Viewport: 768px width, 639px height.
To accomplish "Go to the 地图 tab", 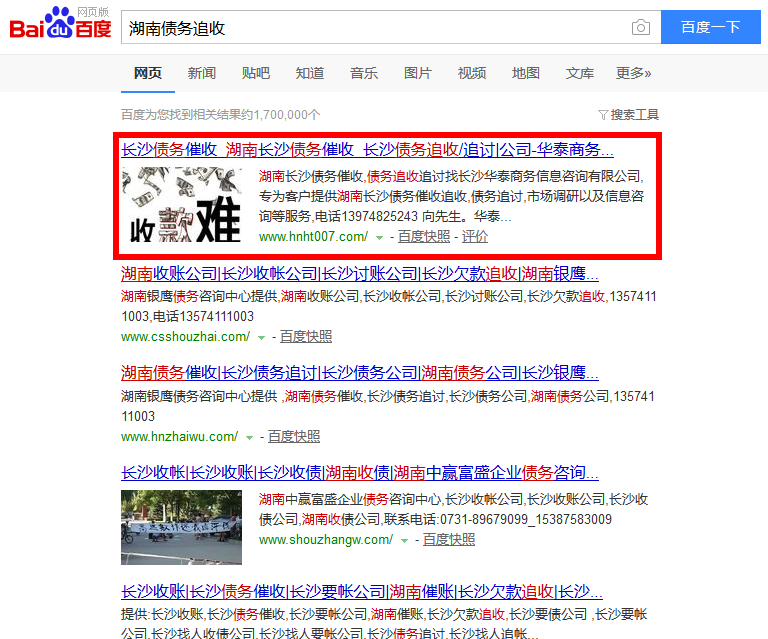I will coord(526,73).
